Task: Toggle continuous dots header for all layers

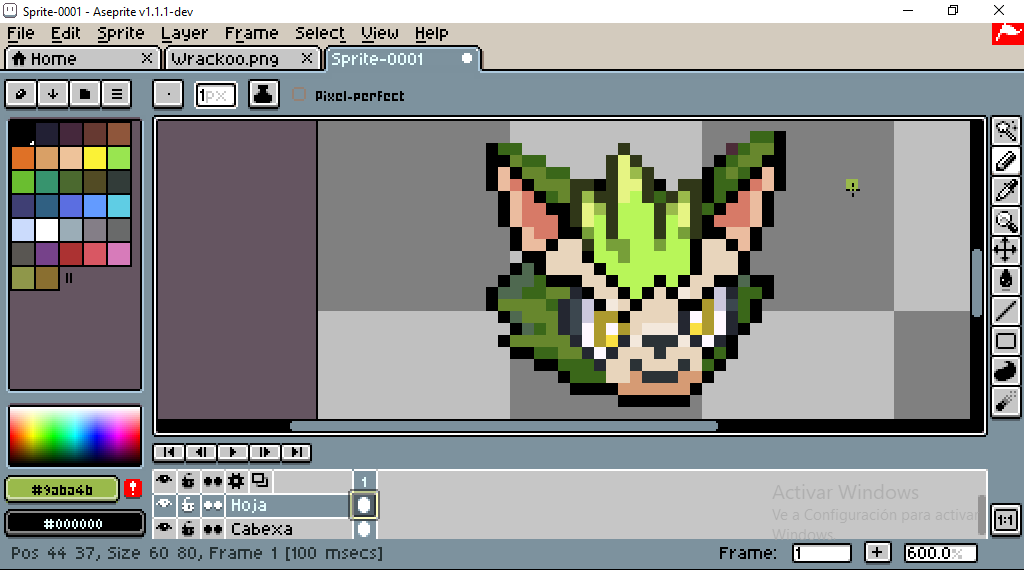Action: [x=212, y=481]
